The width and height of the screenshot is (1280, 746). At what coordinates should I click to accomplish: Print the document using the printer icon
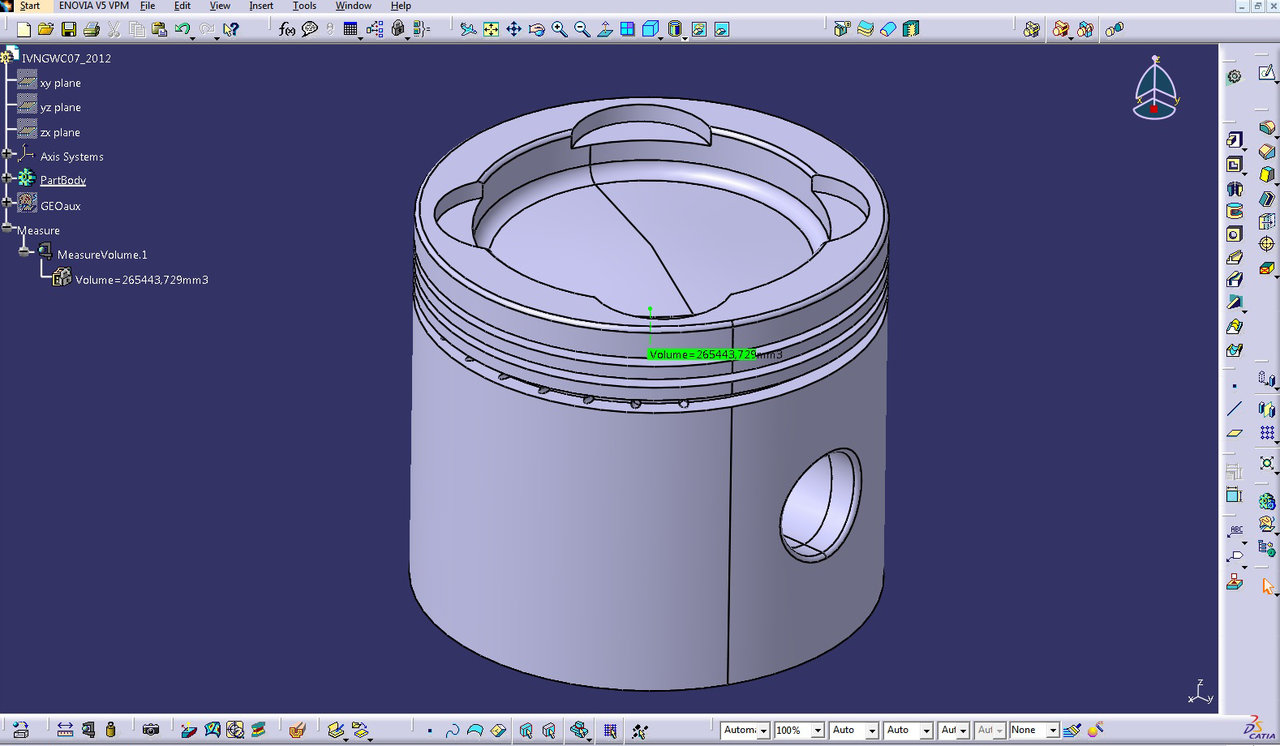[91, 30]
